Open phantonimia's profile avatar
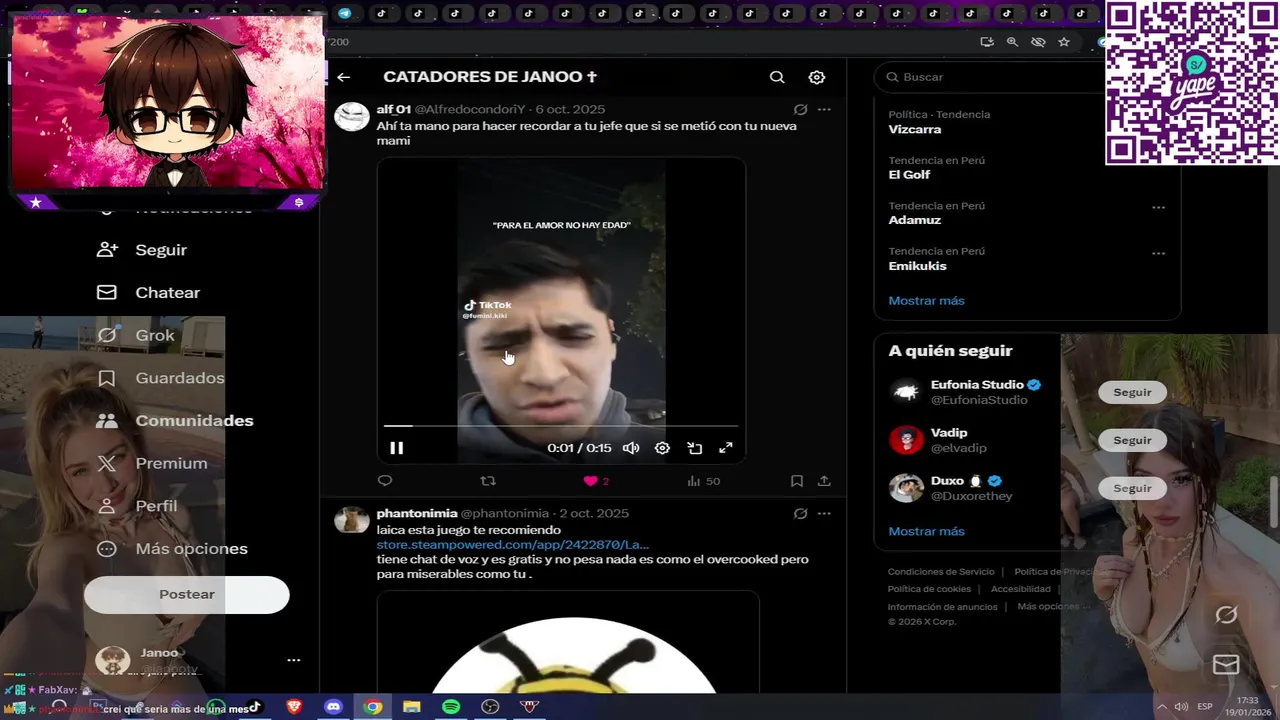The image size is (1280, 720). click(x=352, y=520)
